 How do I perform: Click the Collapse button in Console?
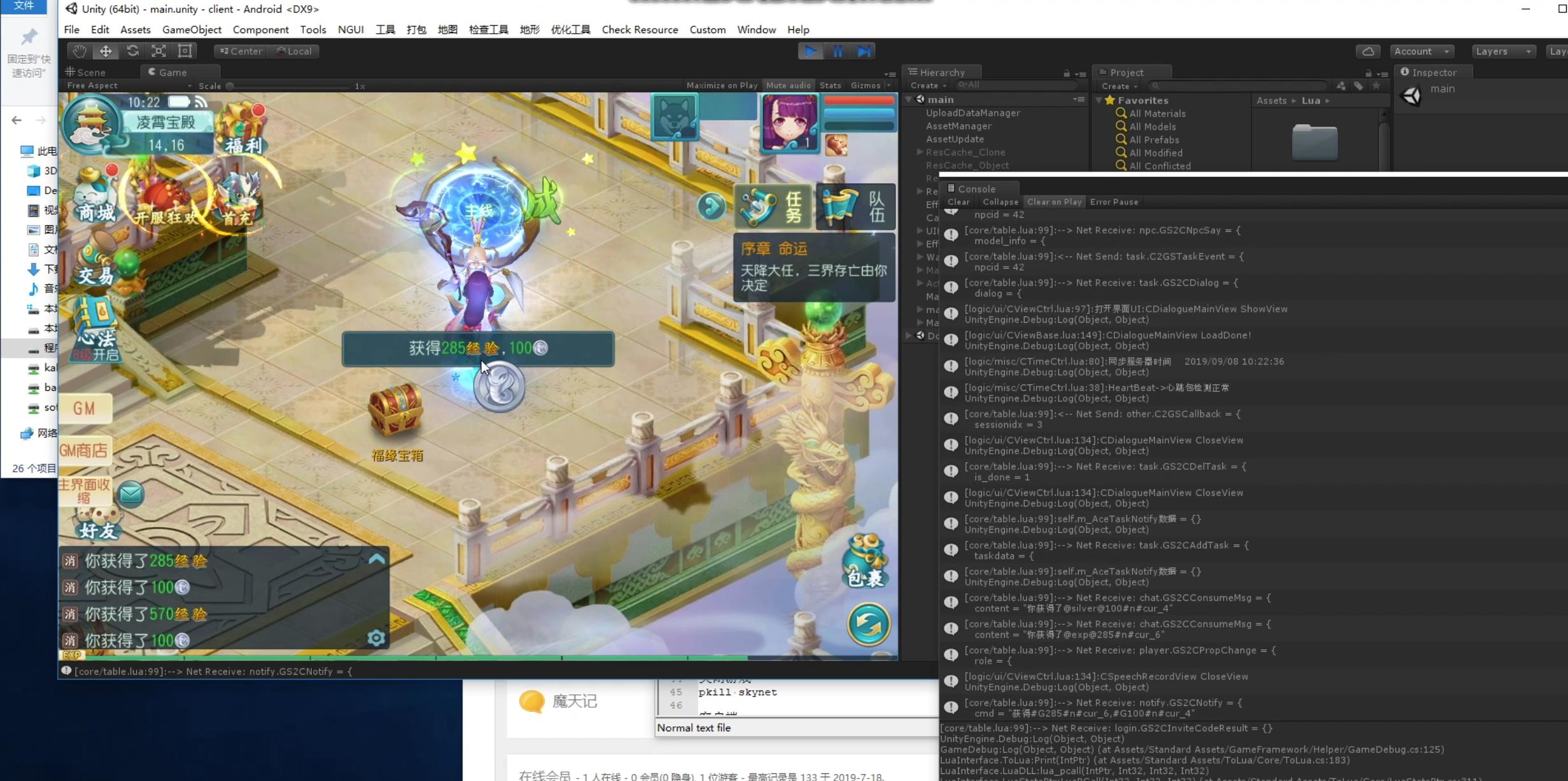pyautogui.click(x=1000, y=202)
